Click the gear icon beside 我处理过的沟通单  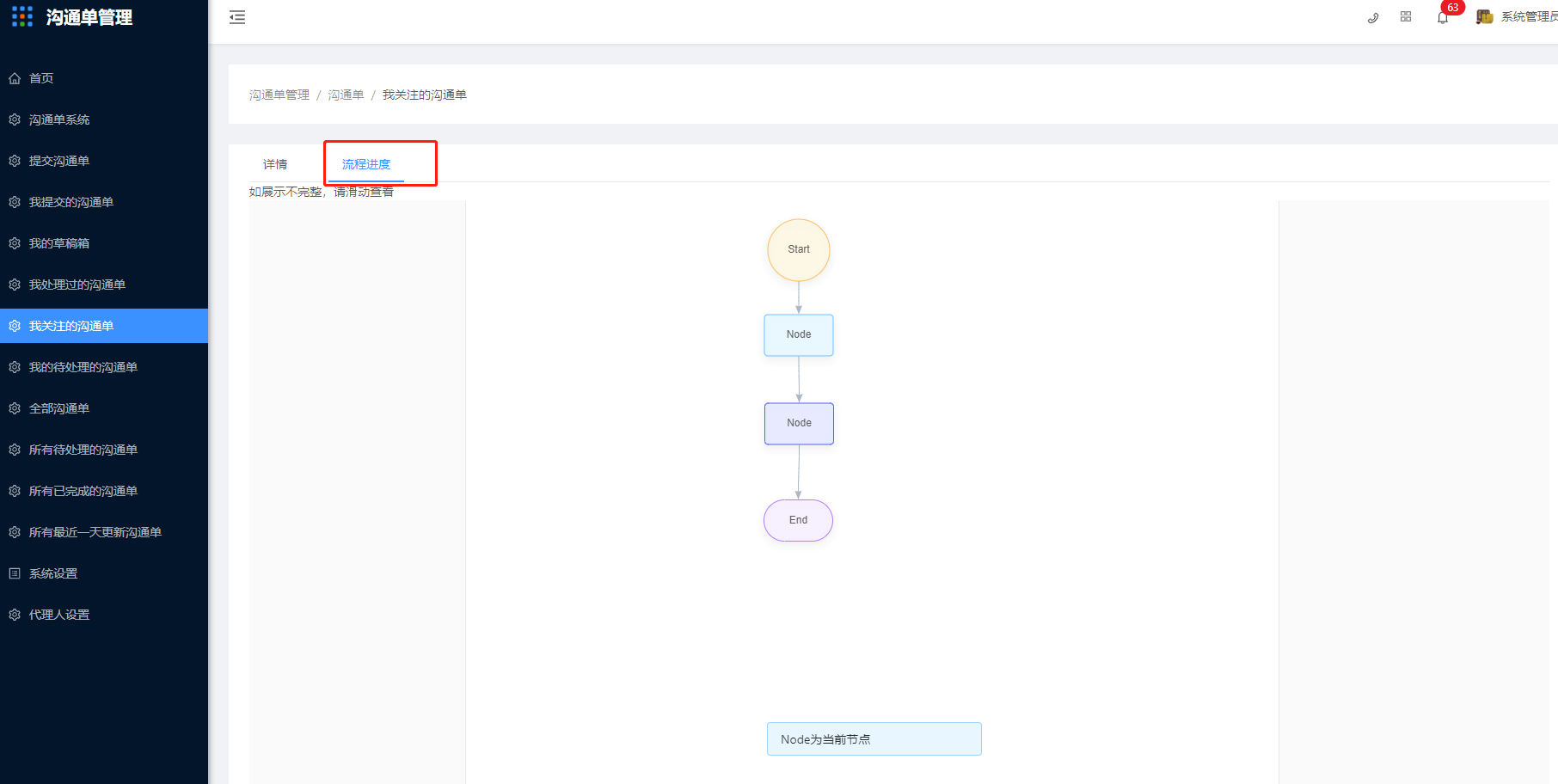15,285
